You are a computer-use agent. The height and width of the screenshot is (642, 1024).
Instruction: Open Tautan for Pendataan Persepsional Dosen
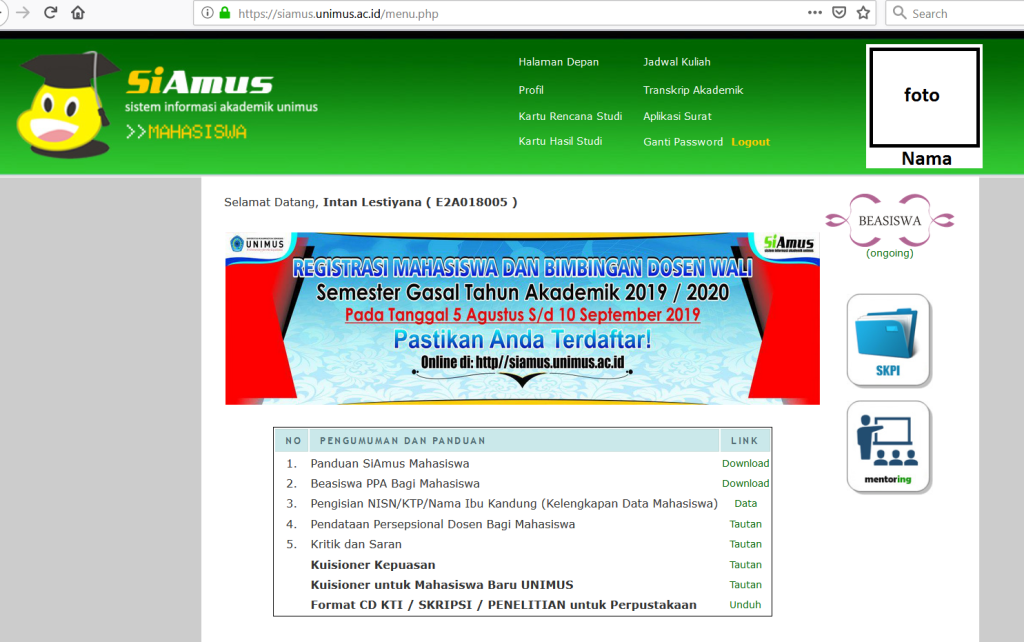(x=745, y=524)
